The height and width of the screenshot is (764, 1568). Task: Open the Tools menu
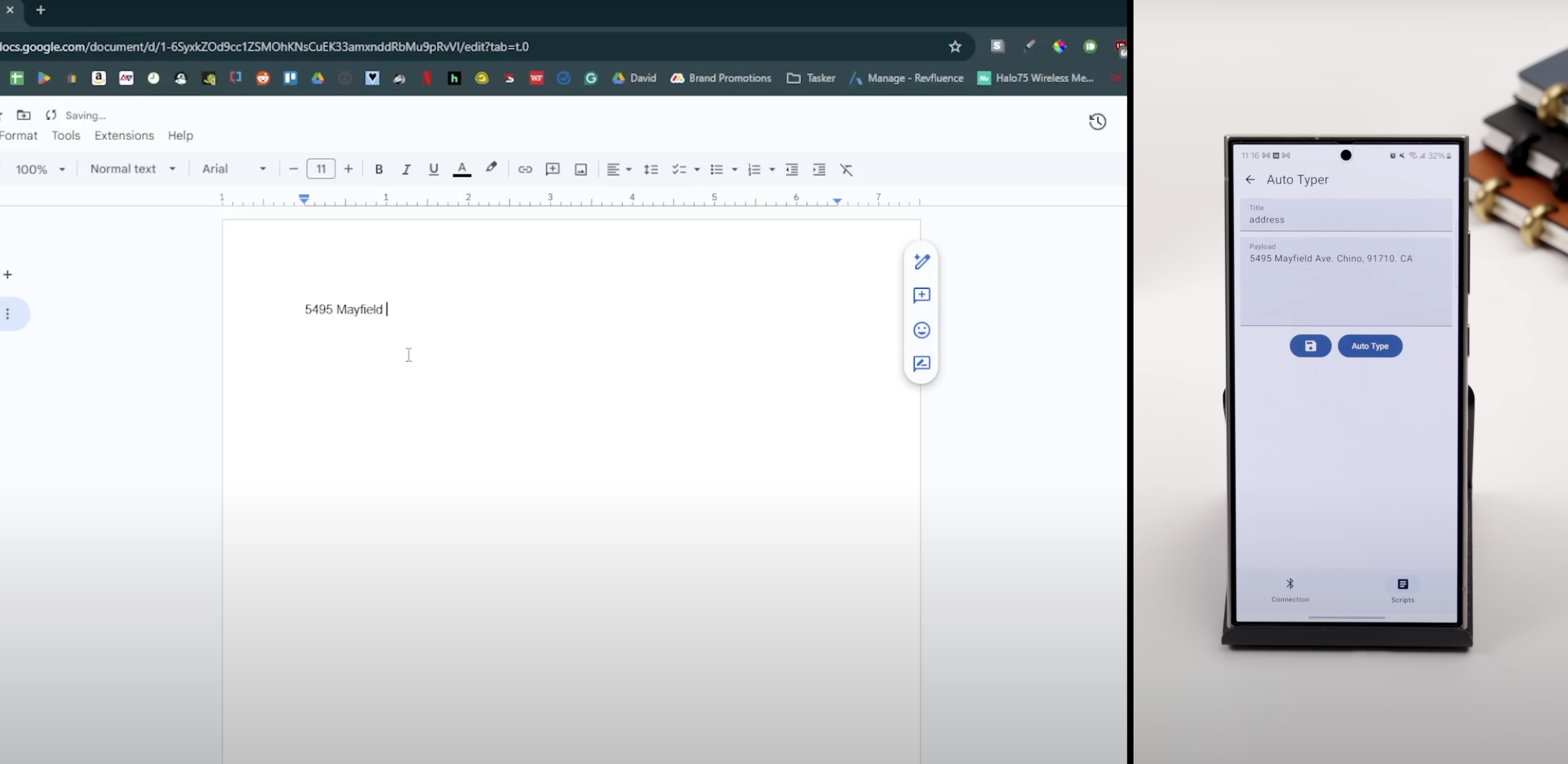66,135
